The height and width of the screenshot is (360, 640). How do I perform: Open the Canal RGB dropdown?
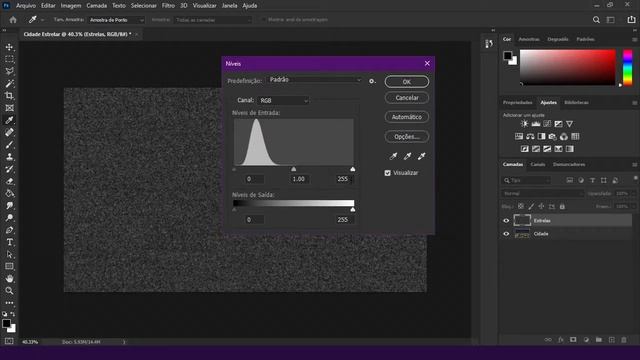click(283, 100)
